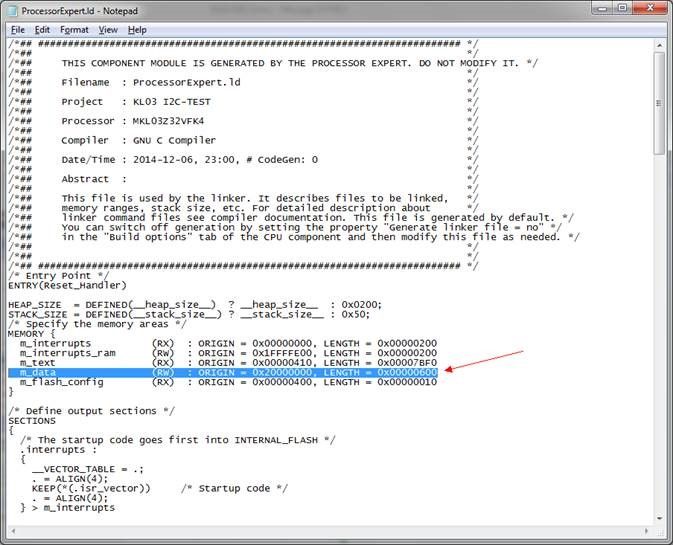Click the startup code INTERNAL_FLASH comment
Viewport: 673px width, 545px height.
coord(178,440)
